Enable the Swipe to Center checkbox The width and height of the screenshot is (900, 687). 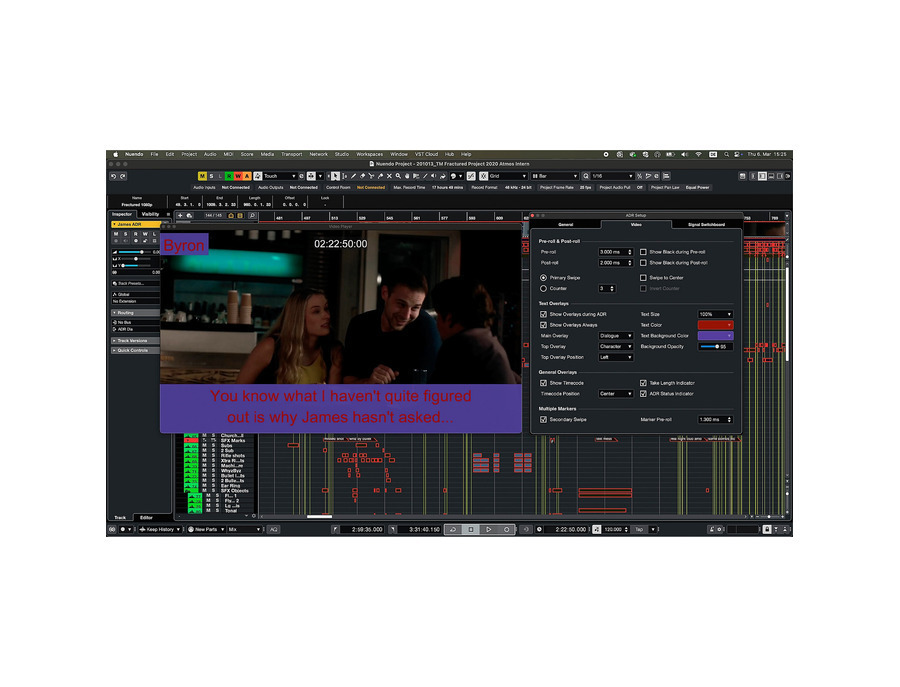[643, 278]
